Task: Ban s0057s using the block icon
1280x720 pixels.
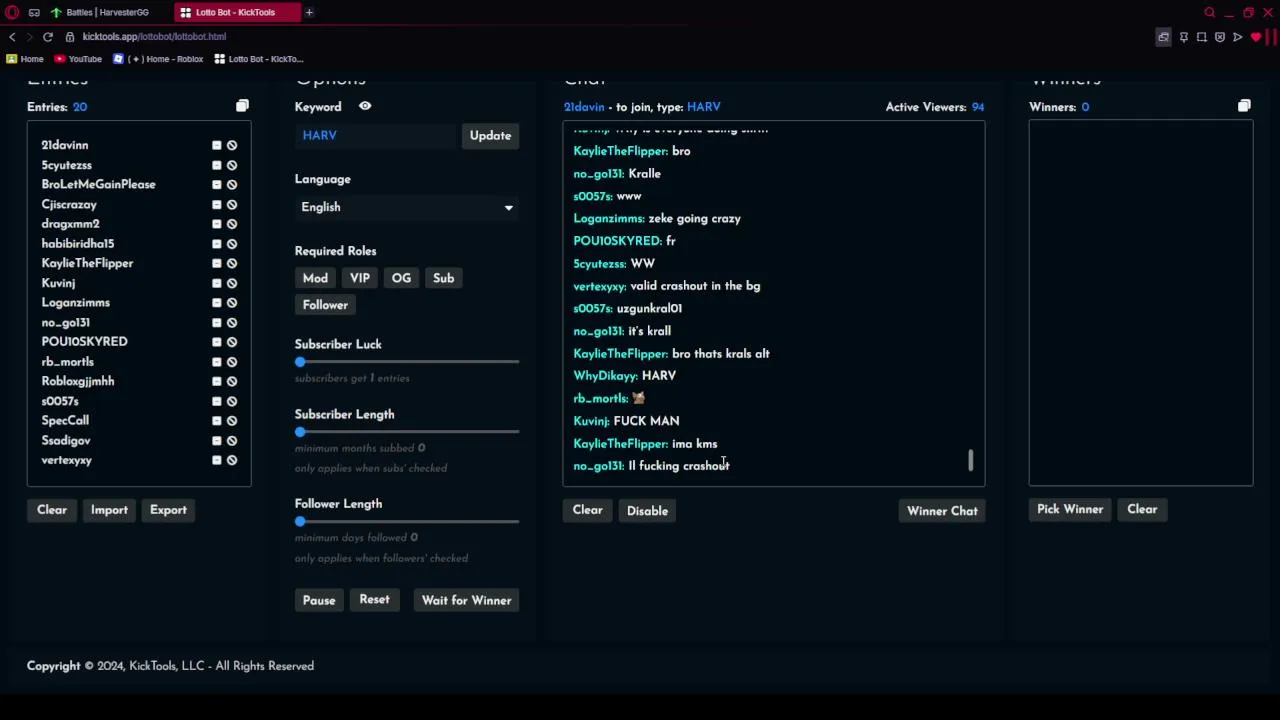Action: (x=232, y=401)
